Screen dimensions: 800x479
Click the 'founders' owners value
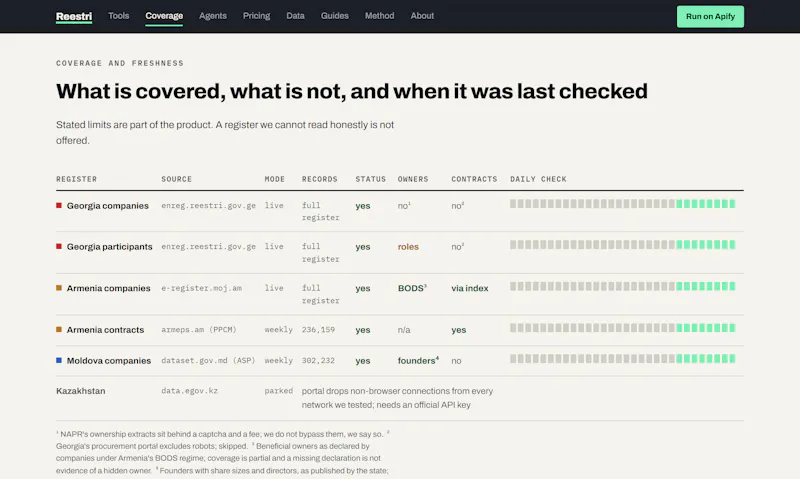coord(418,360)
